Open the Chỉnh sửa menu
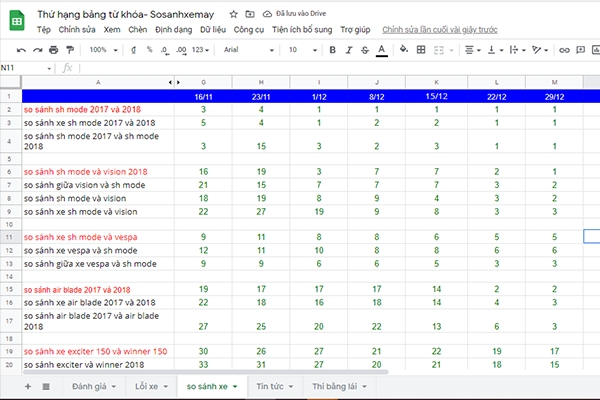 77,30
